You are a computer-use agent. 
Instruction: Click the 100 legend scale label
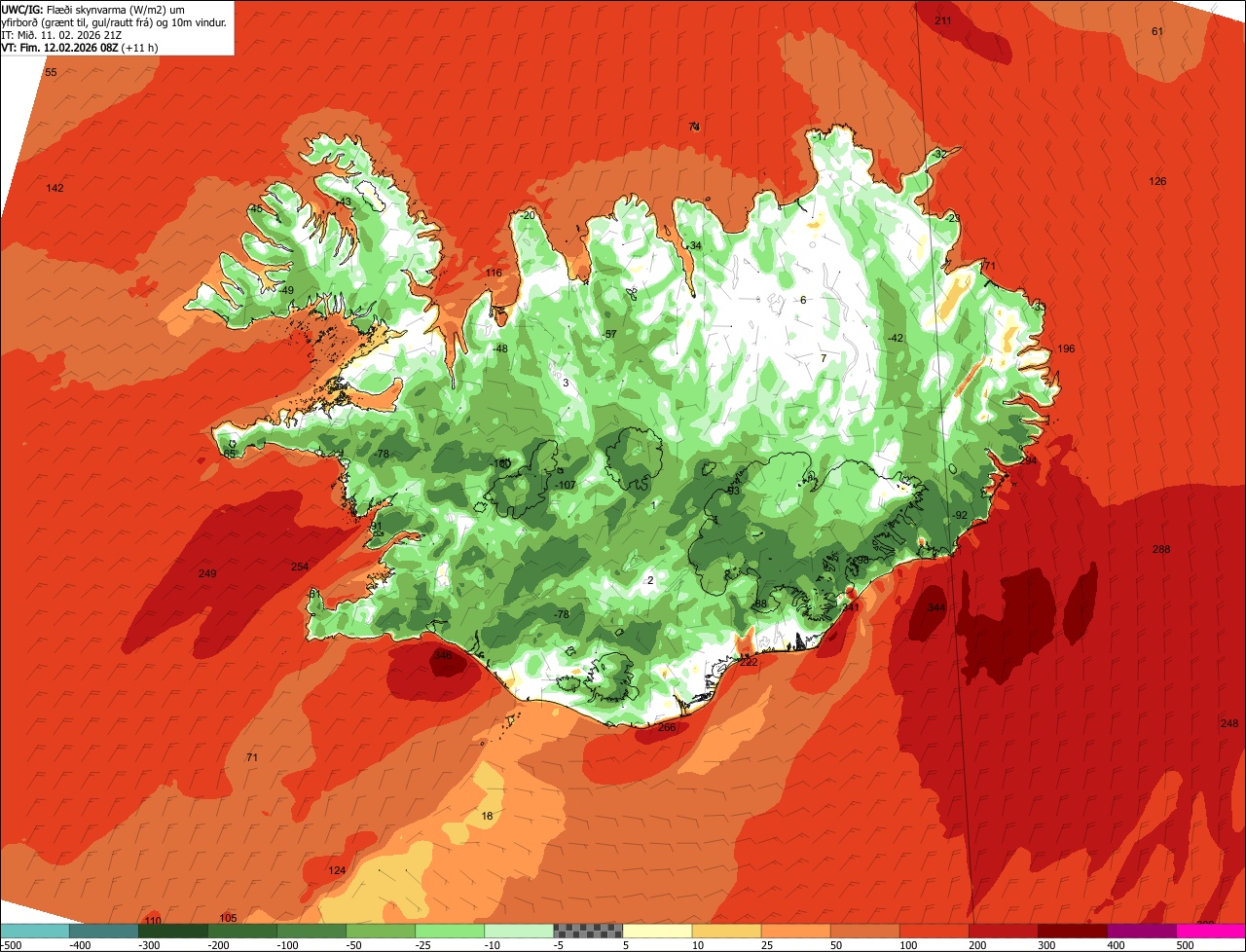[x=907, y=945]
